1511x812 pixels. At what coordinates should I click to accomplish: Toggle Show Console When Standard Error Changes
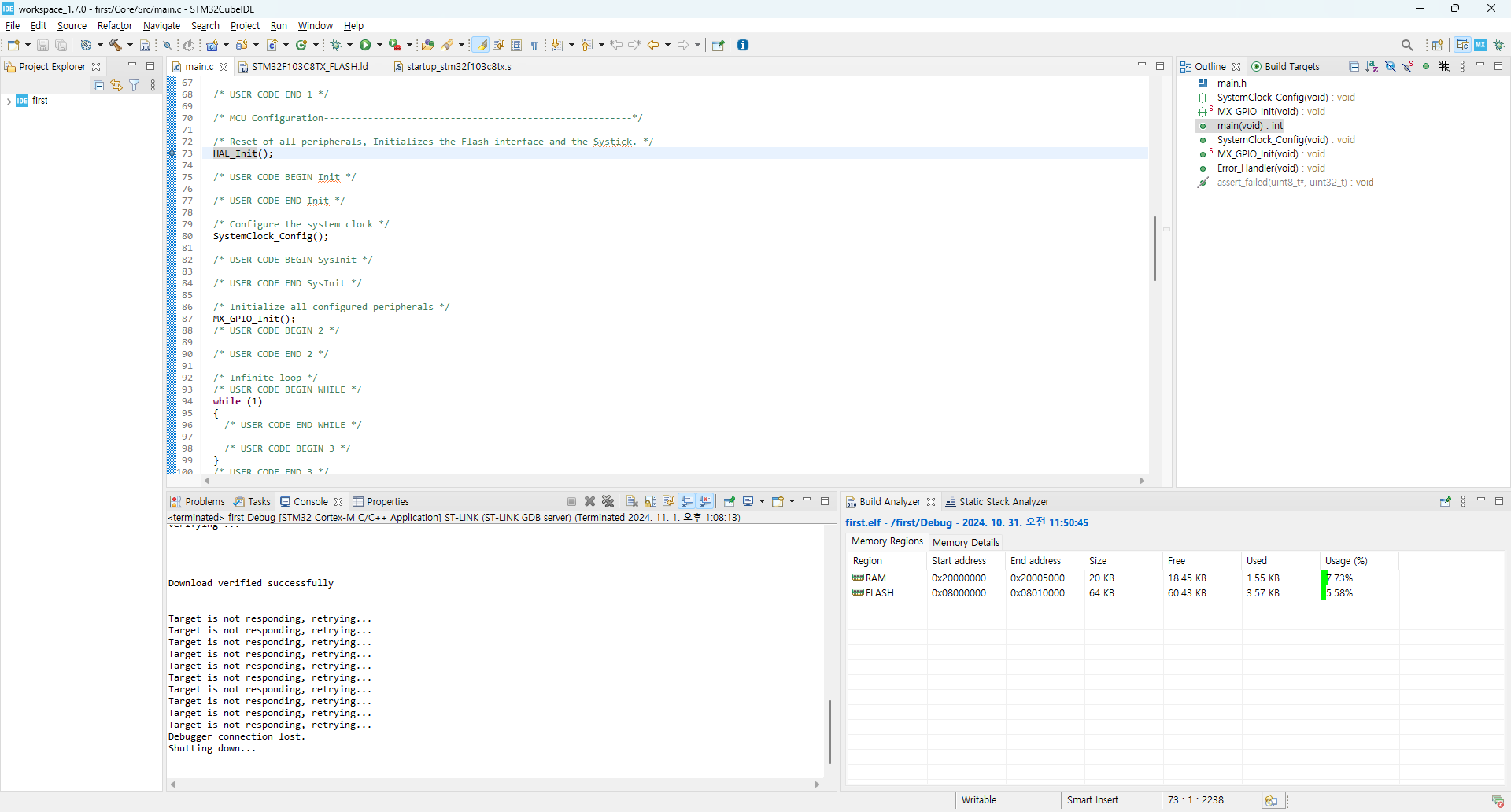706,501
